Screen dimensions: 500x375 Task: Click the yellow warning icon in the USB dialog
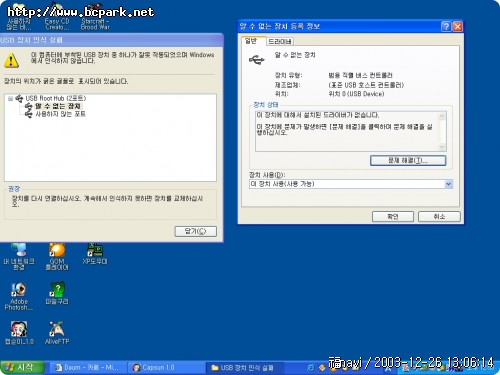click(x=11, y=60)
